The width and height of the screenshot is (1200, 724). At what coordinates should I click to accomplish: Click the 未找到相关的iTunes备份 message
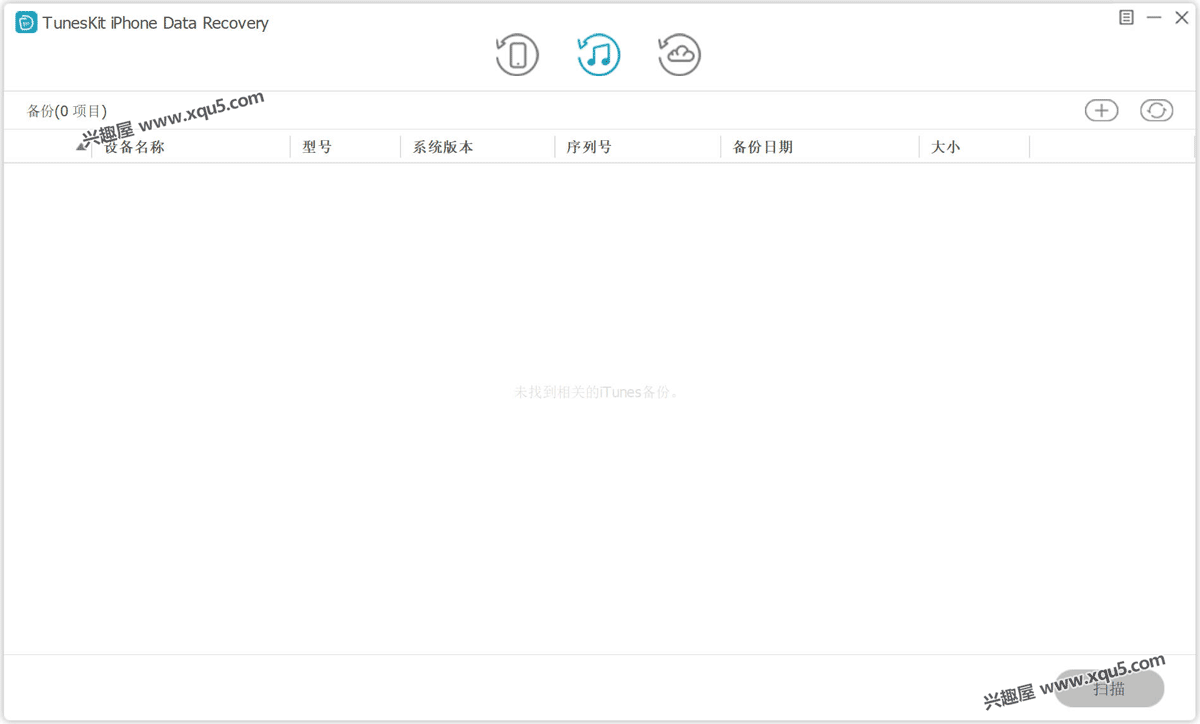click(598, 393)
